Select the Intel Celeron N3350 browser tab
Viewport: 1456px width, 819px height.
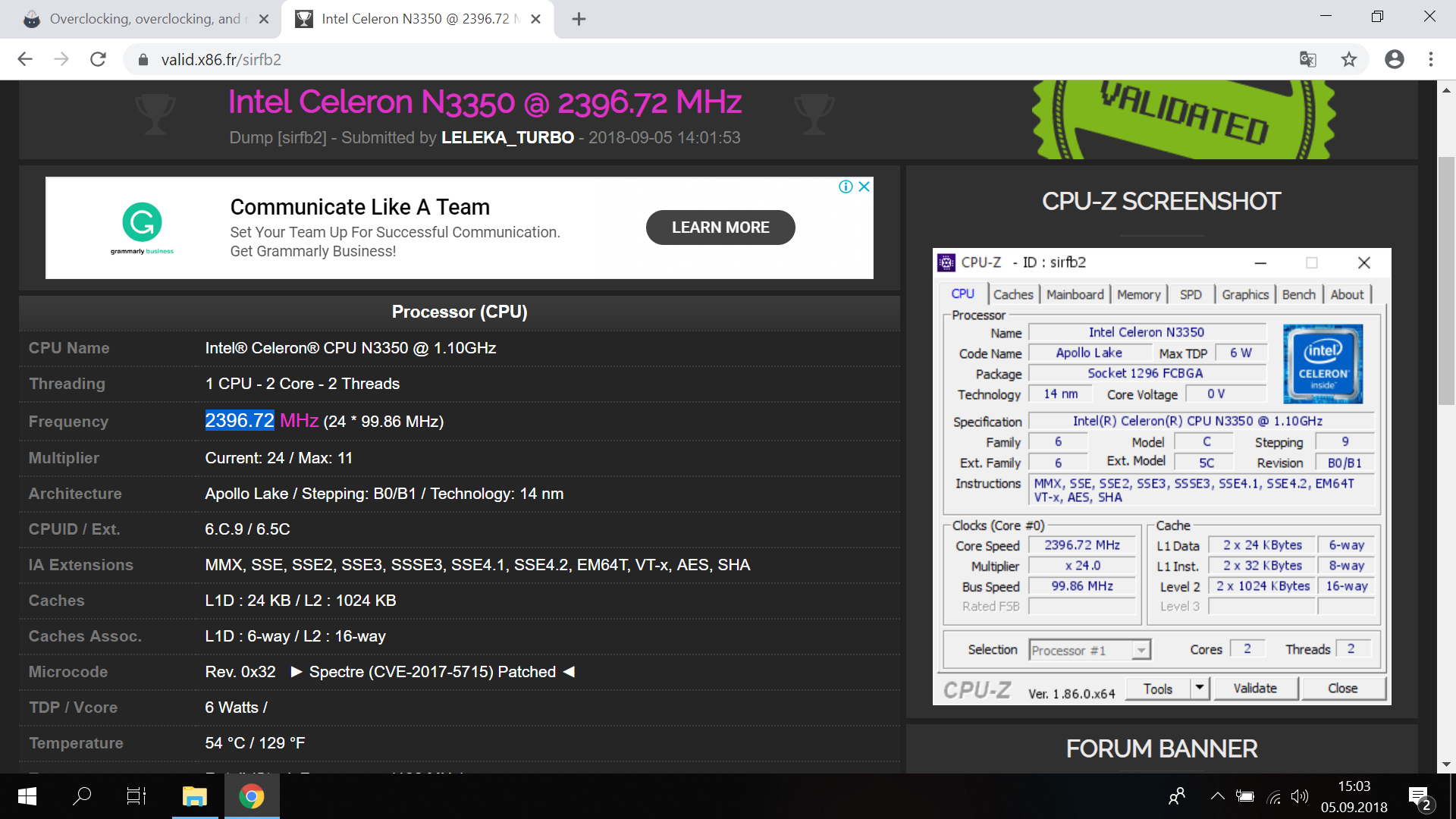[x=417, y=19]
